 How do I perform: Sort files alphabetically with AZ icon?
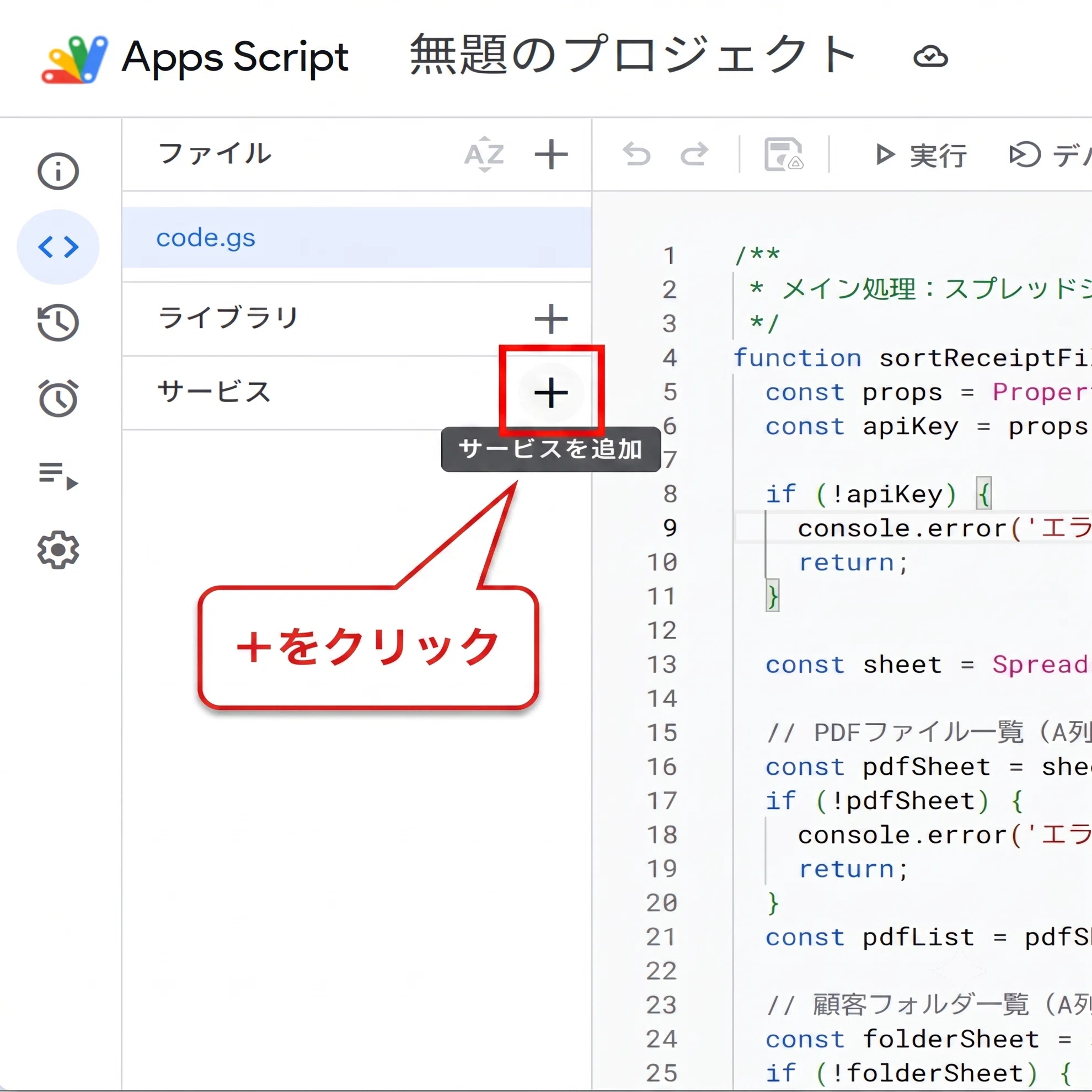click(x=484, y=154)
